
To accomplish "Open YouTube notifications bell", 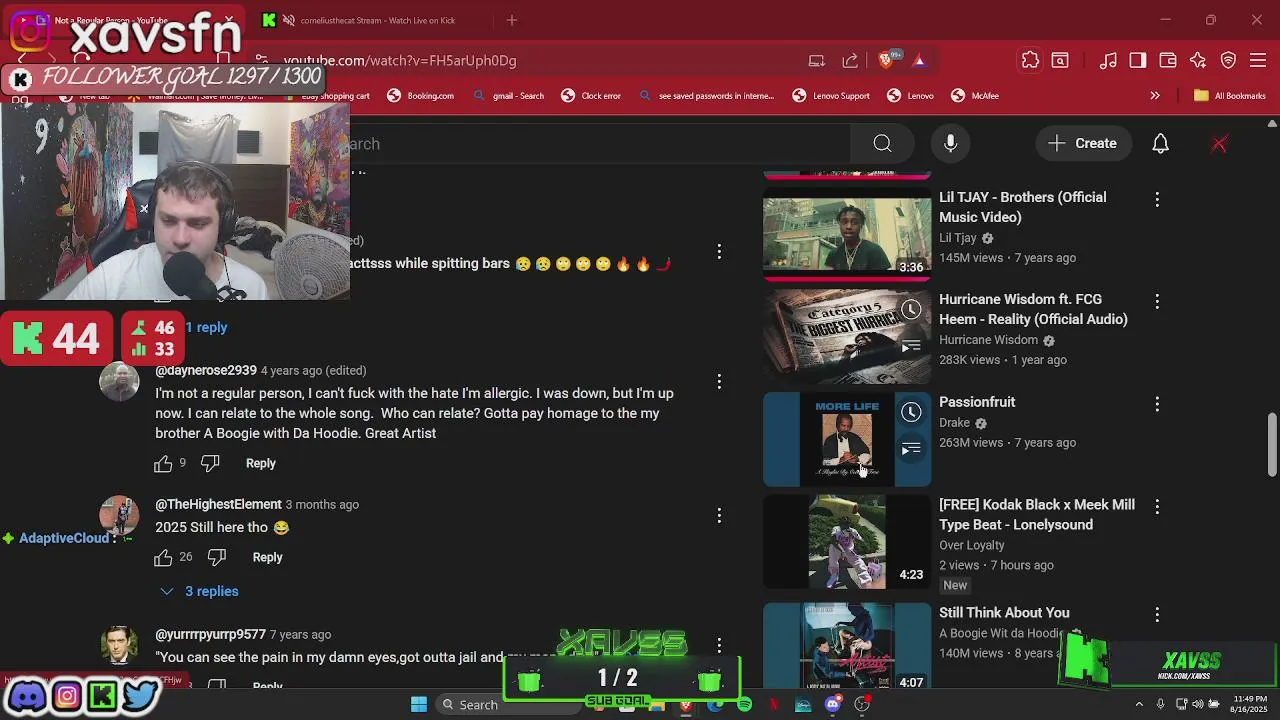I will pos(1160,144).
